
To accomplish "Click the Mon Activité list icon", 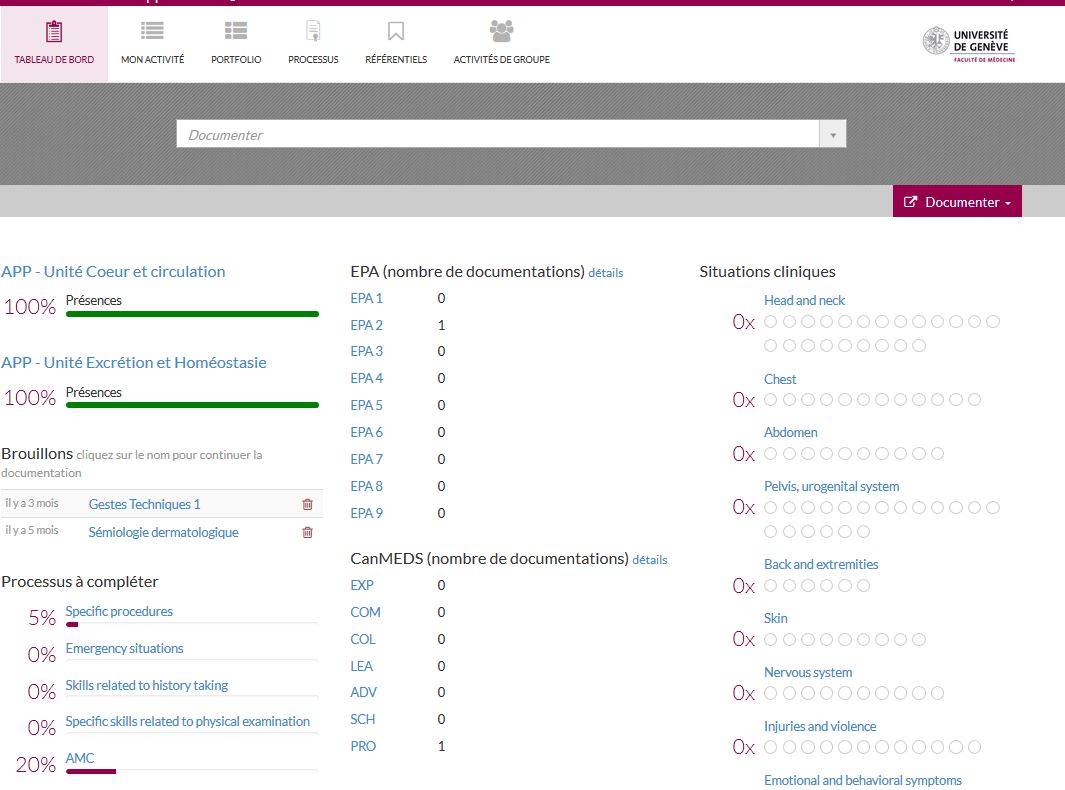I will tap(152, 31).
